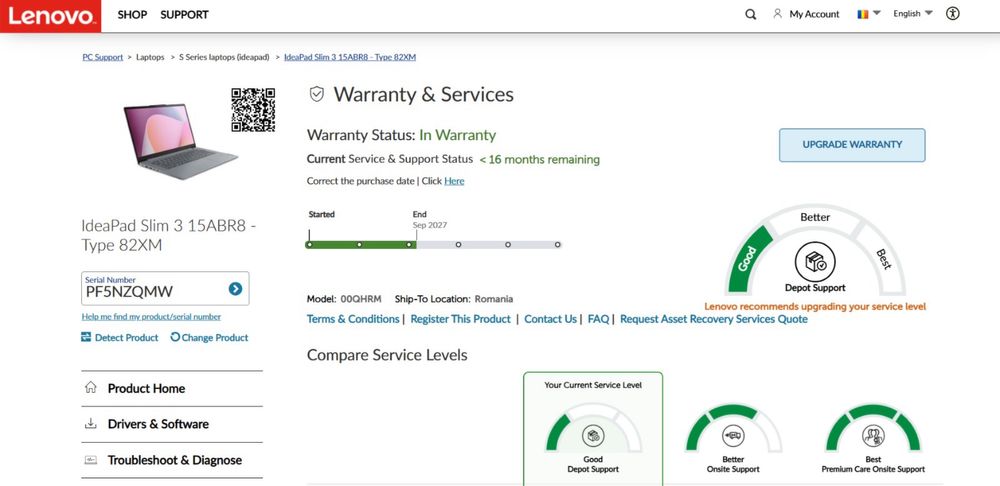Open the FAQ link

coord(598,319)
